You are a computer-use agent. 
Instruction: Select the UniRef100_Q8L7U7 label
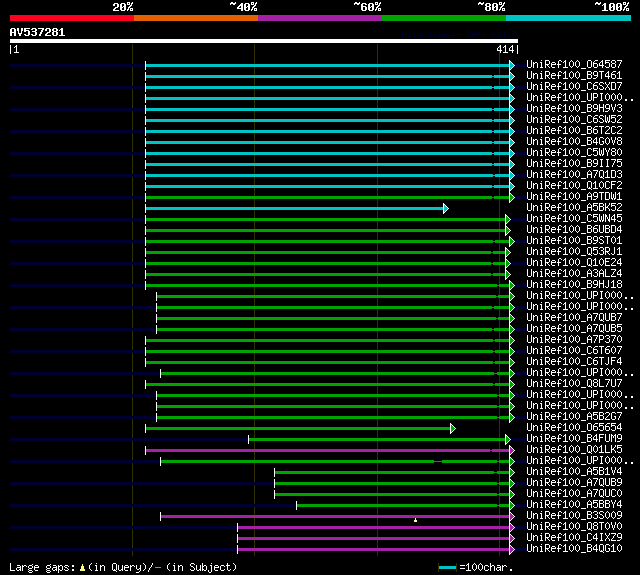click(574, 384)
